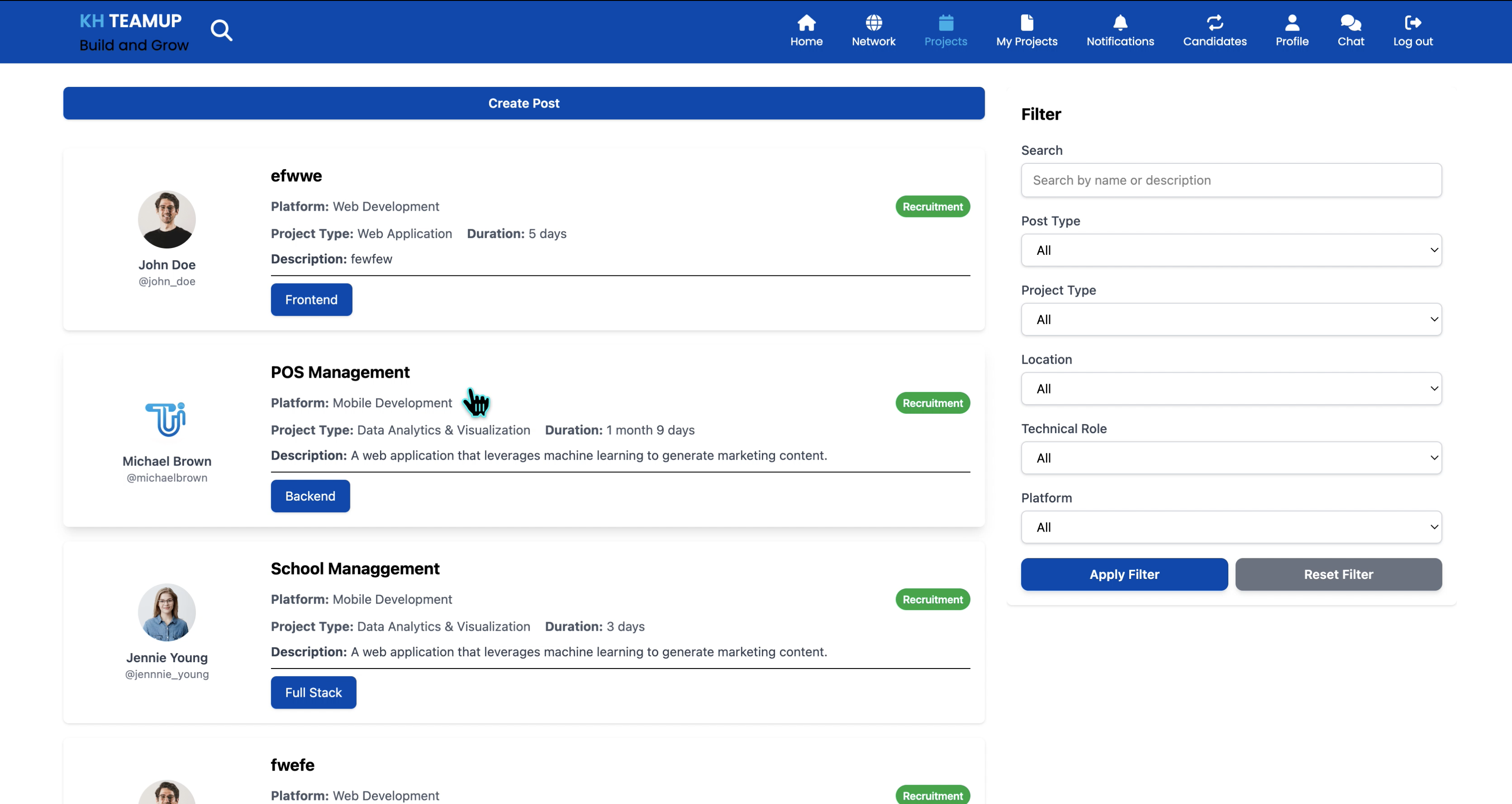Click the search by name input field
Viewport: 1512px width, 804px height.
1231,180
